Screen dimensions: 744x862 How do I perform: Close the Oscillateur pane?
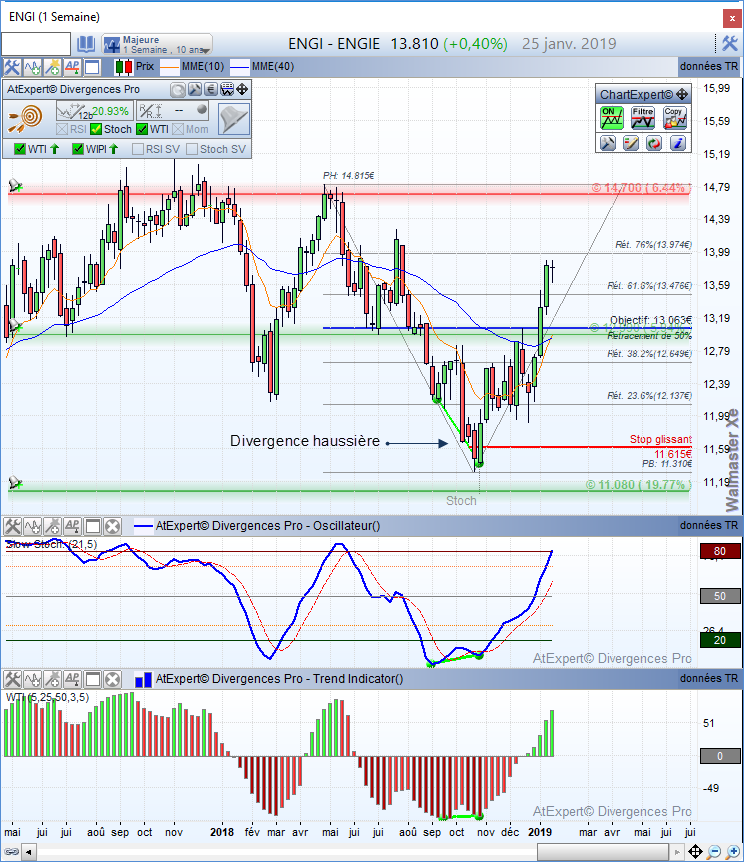click(112, 527)
